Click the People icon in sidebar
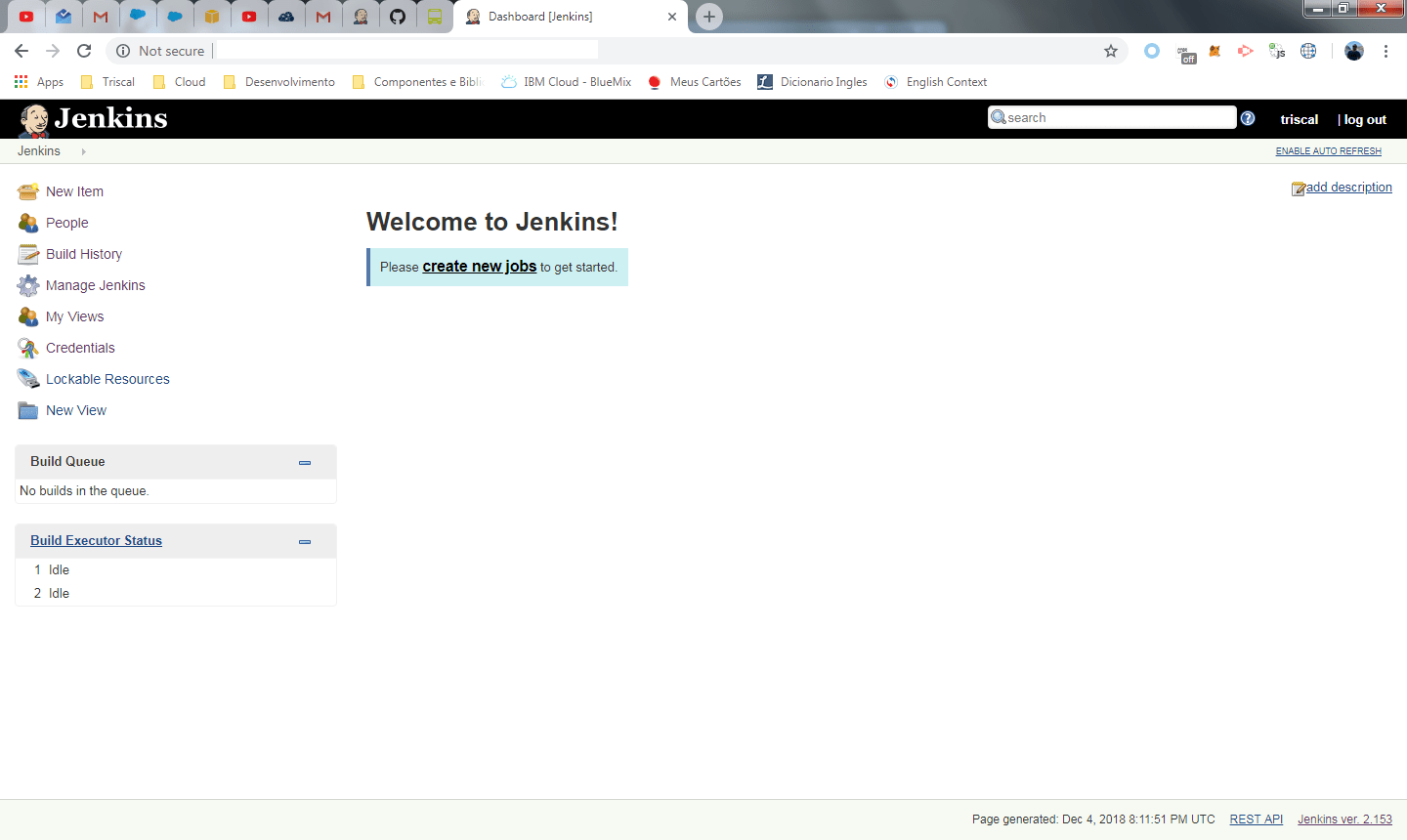The height and width of the screenshot is (840, 1407). point(28,223)
